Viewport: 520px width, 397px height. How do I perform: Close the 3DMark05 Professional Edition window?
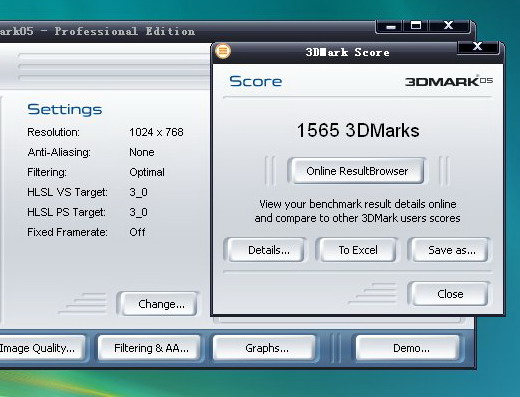449,26
